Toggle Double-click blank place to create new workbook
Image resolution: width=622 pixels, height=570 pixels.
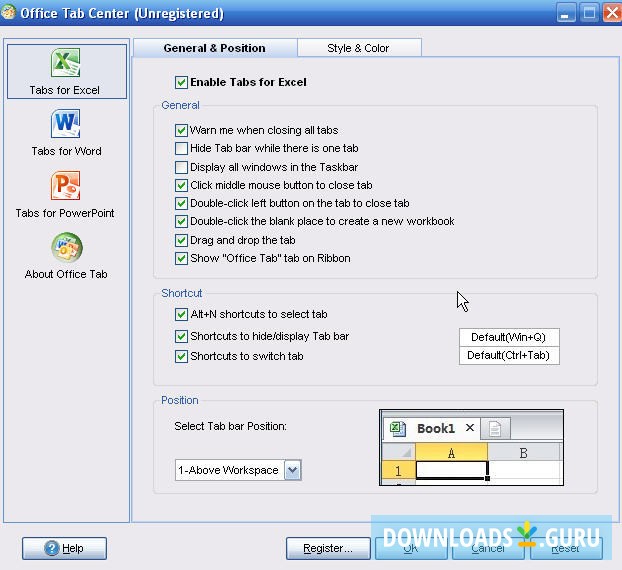(181, 221)
